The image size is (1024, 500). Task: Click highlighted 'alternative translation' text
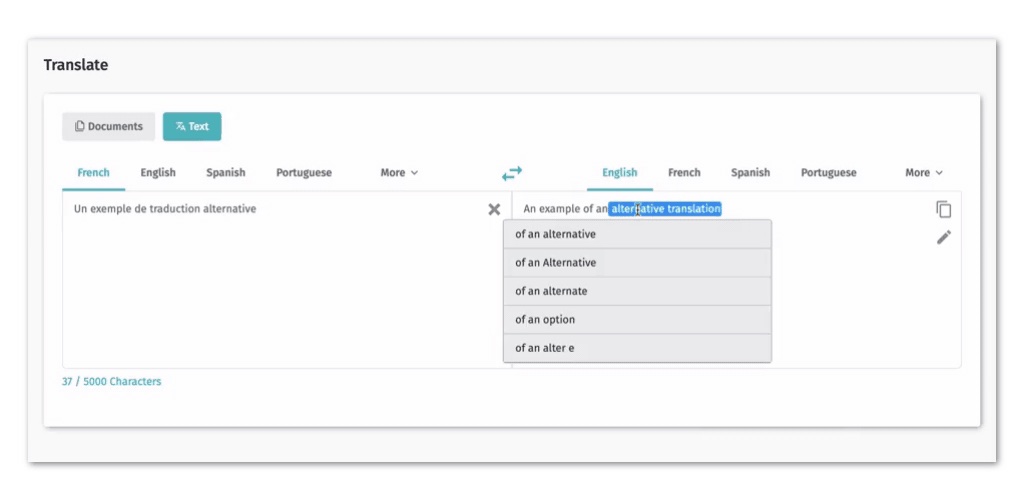(665, 209)
